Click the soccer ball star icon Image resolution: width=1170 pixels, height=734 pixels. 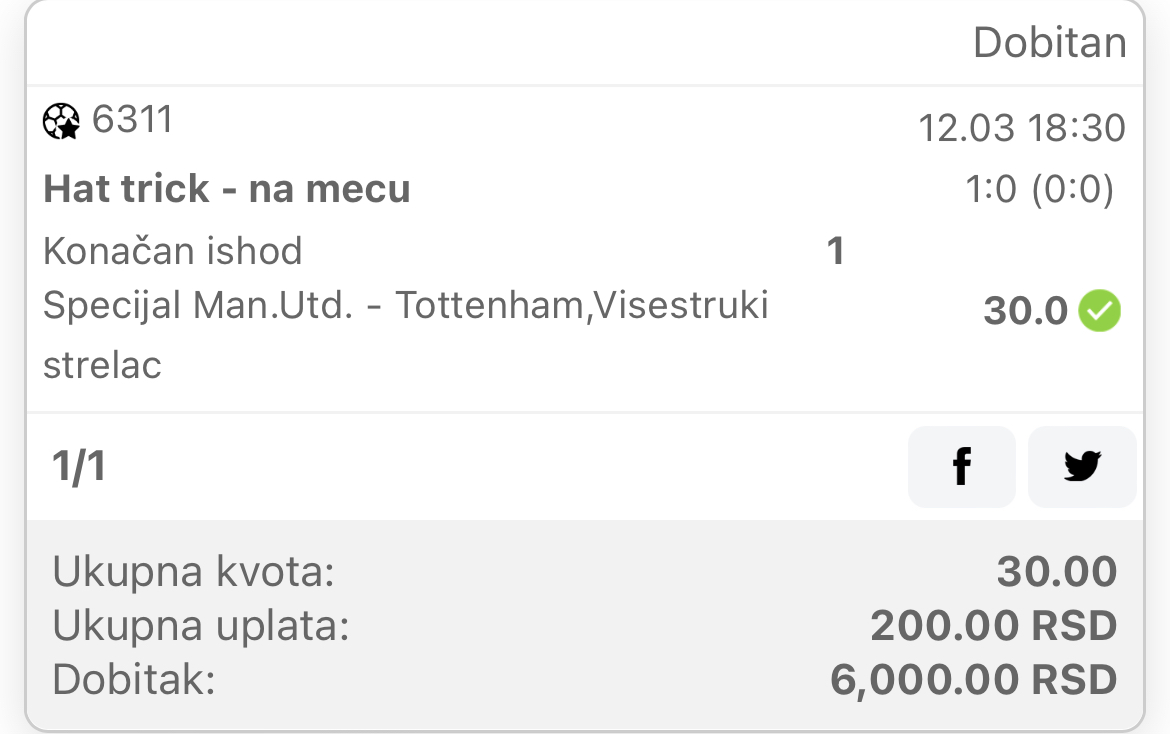click(61, 121)
